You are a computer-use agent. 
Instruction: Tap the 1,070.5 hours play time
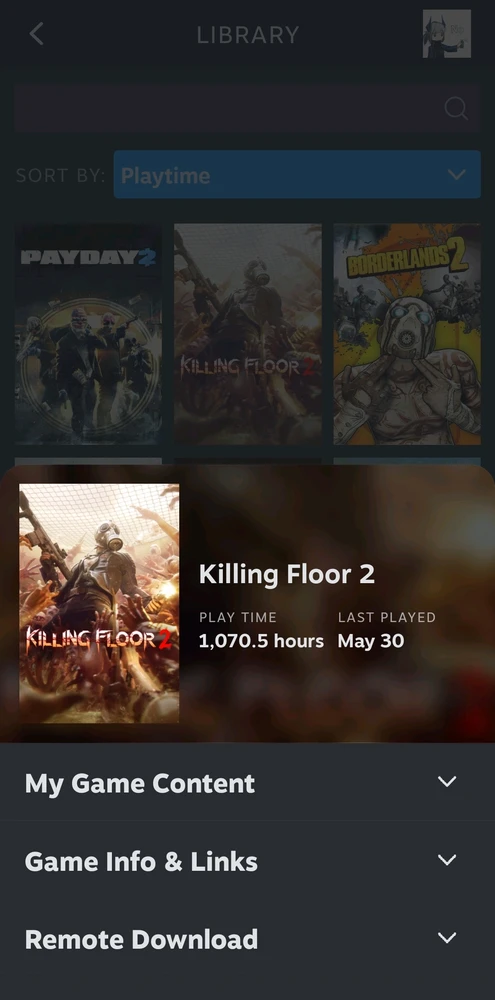pyautogui.click(x=261, y=641)
